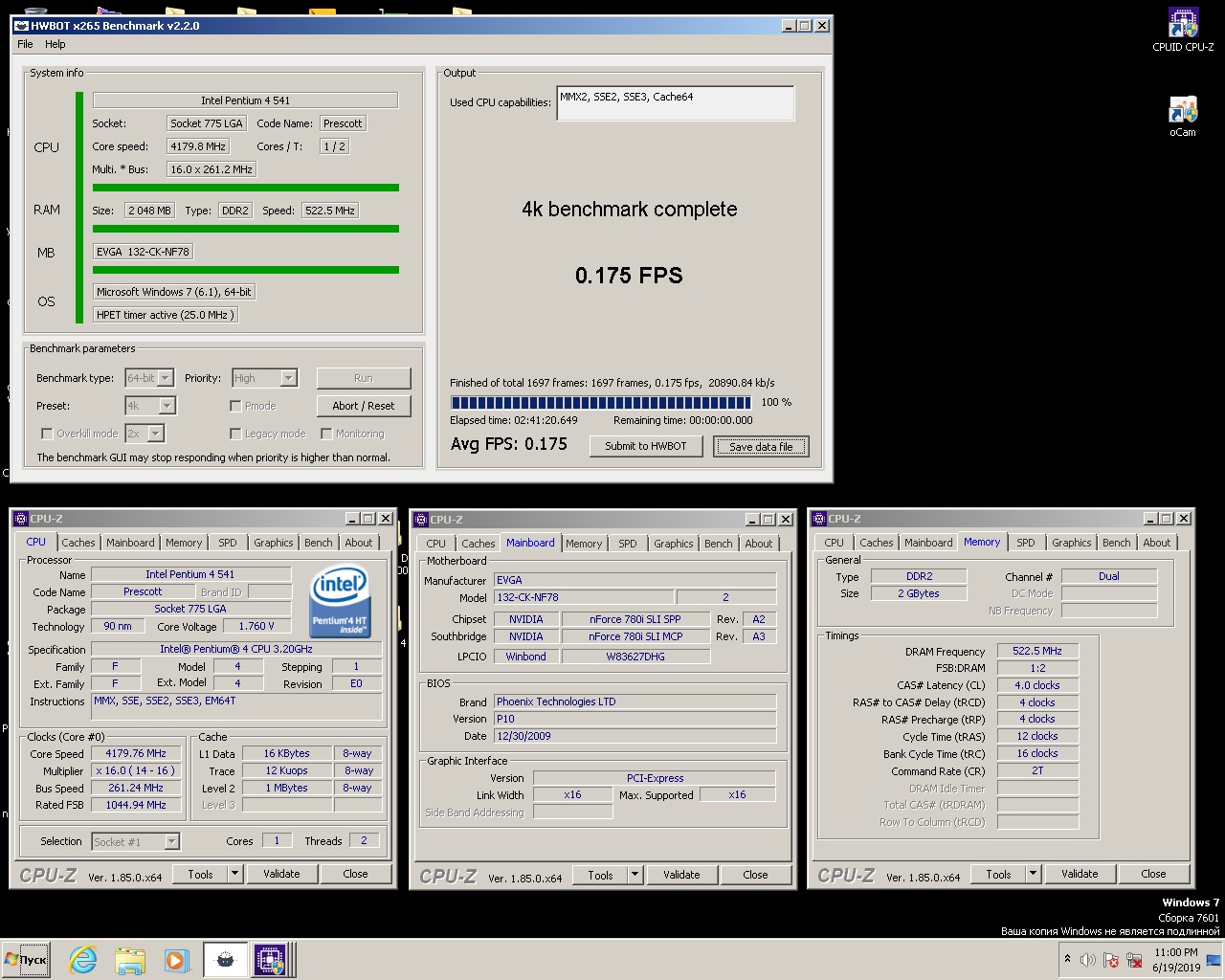The width and height of the screenshot is (1225, 980).
Task: Click Tools button in CPU window
Action: pos(201,874)
